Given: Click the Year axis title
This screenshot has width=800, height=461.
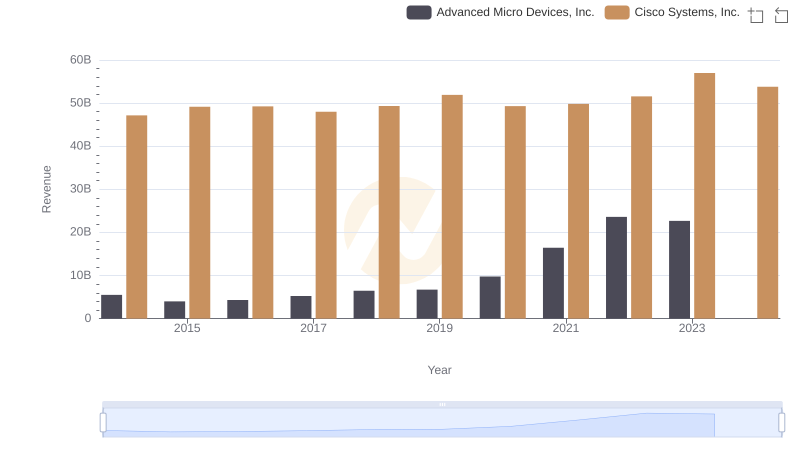Looking at the screenshot, I should coord(439,370).
